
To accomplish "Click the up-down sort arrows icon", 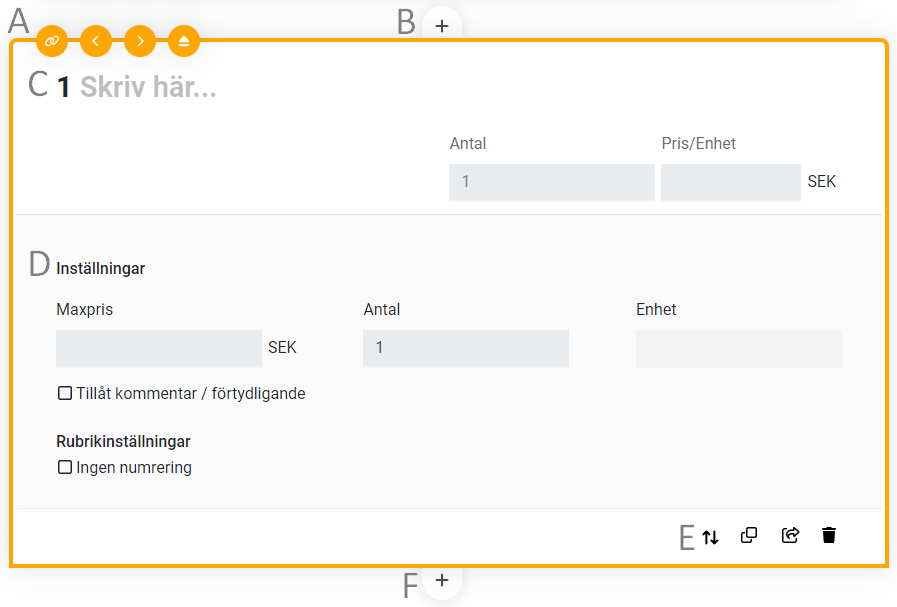I will 710,536.
